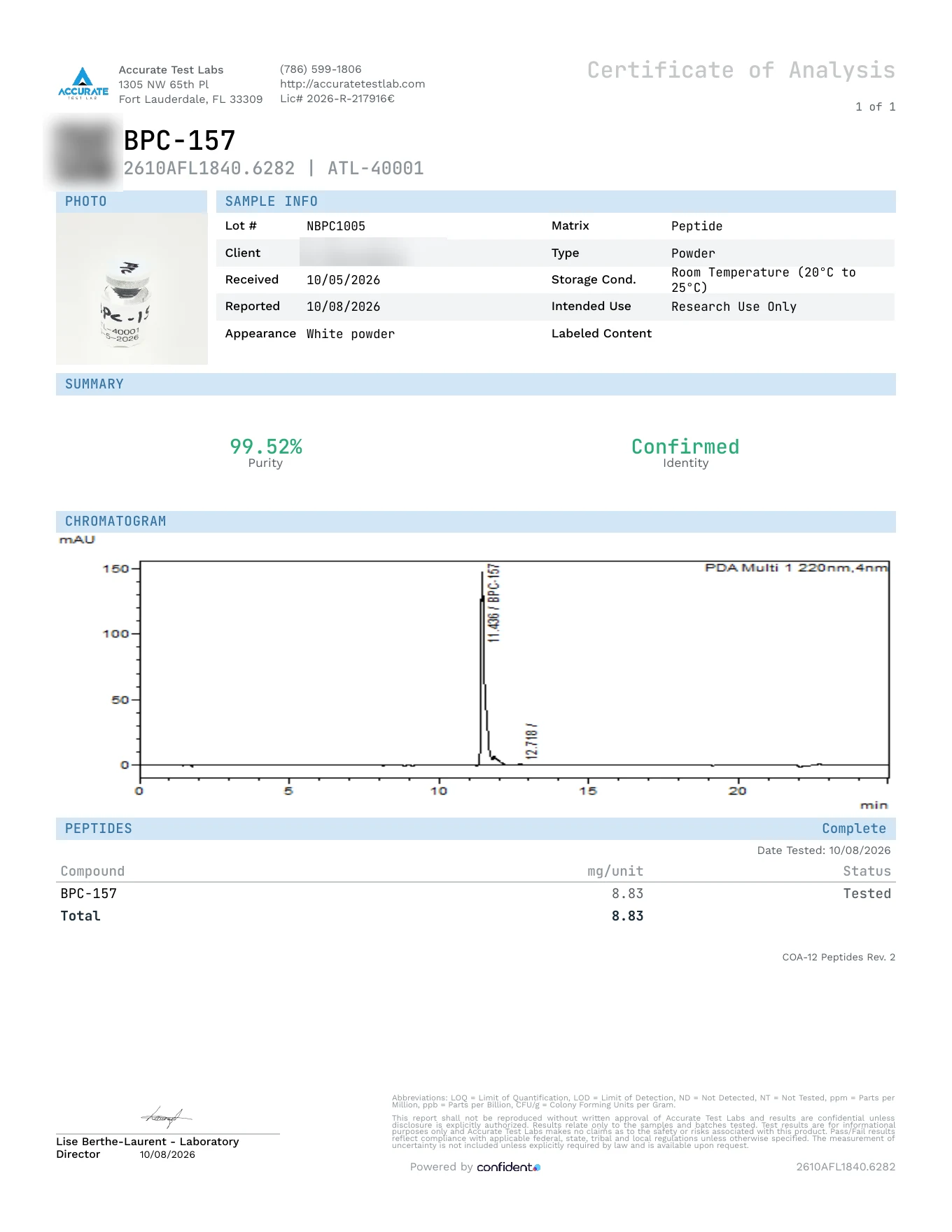Click the footer sample ID 2610AFL1840.6282

(846, 1167)
